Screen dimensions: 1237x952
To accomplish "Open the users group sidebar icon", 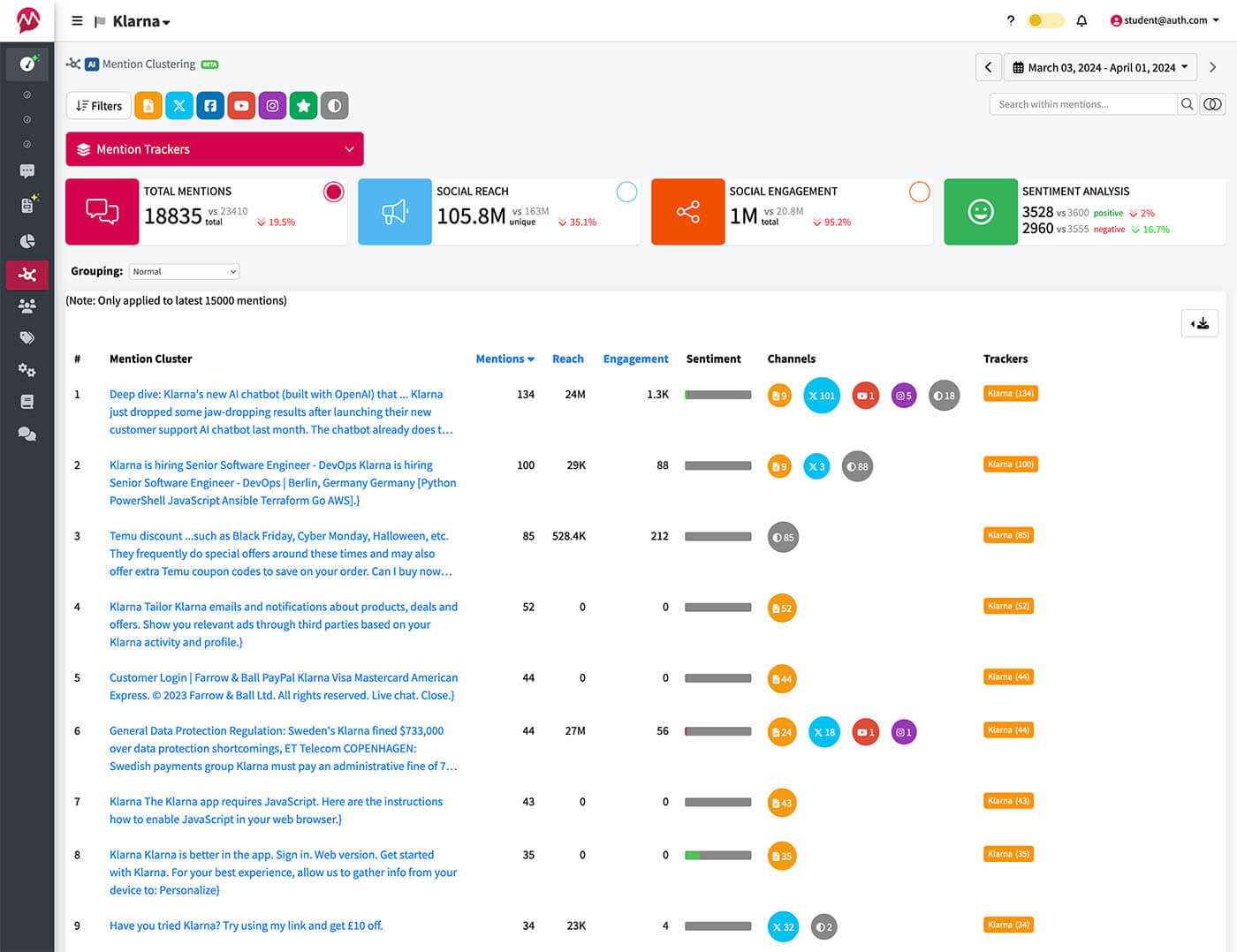I will coord(27,306).
